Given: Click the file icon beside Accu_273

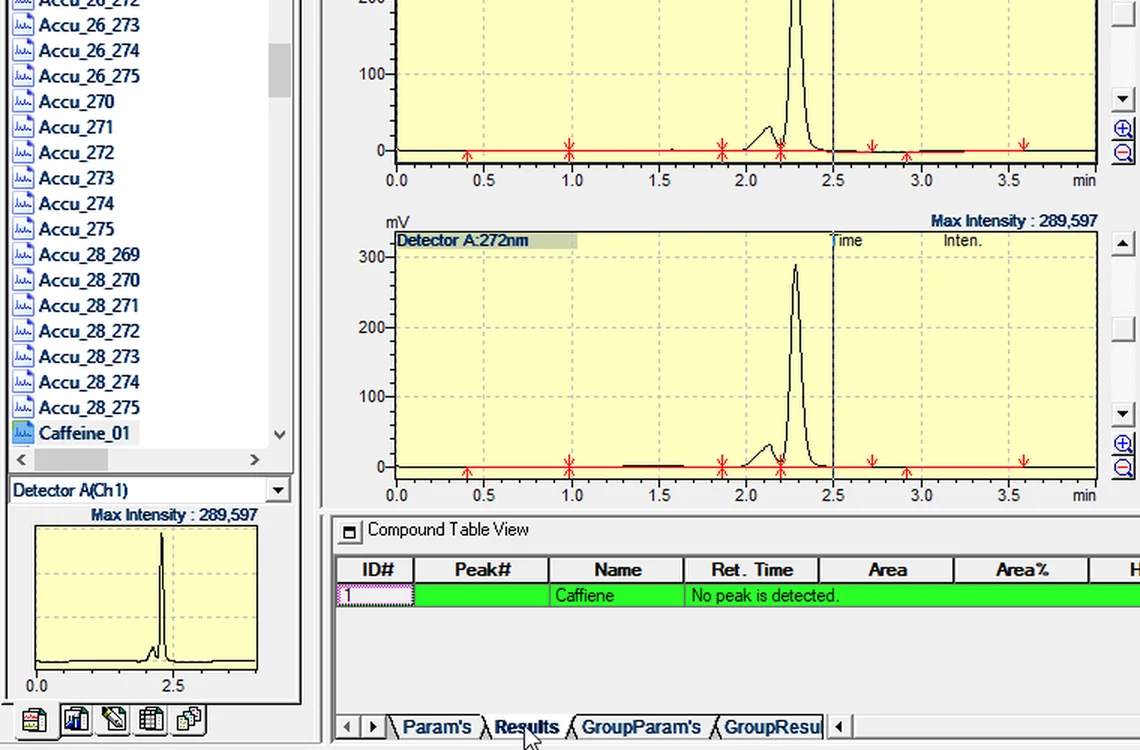Looking at the screenshot, I should pos(23,177).
